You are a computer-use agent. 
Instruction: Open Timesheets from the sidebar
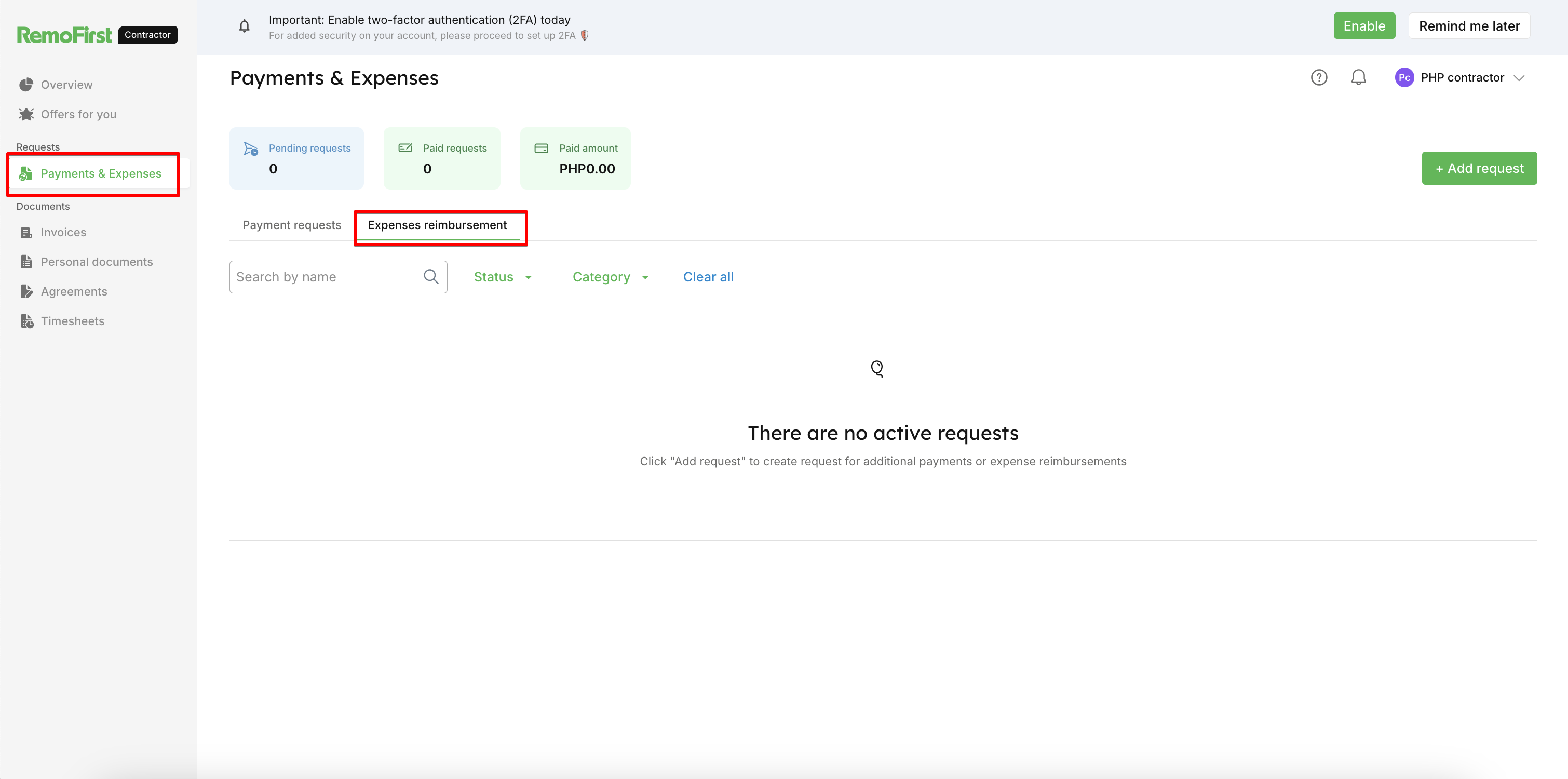pyautogui.click(x=73, y=321)
